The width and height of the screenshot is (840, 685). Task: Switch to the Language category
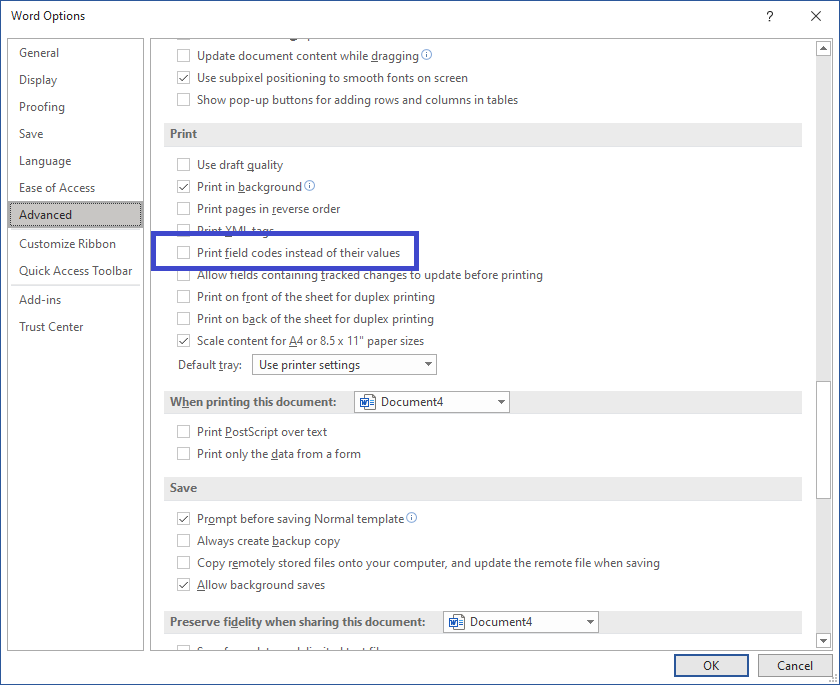tap(76, 161)
